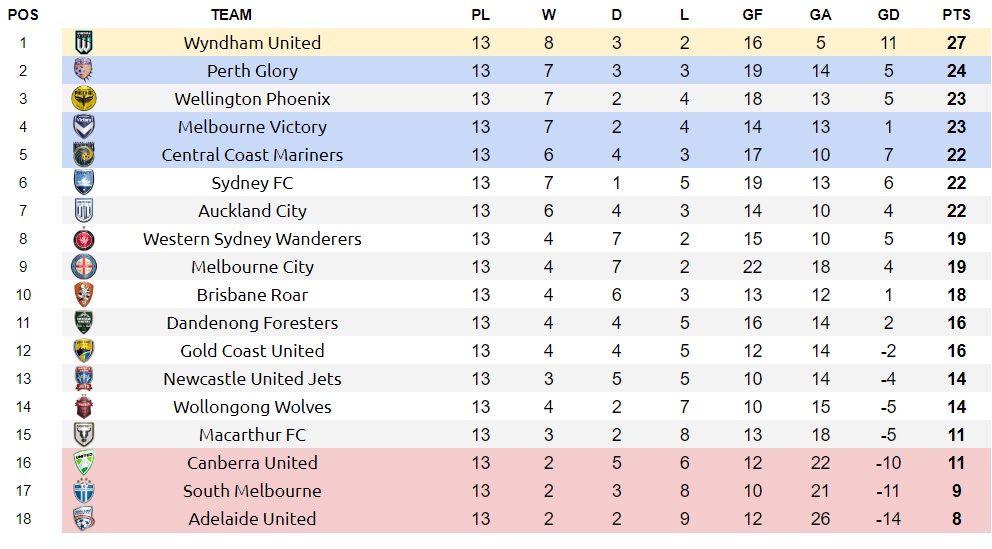Click the TEAM column header
Viewport: 992px width, 549px height.
click(232, 15)
